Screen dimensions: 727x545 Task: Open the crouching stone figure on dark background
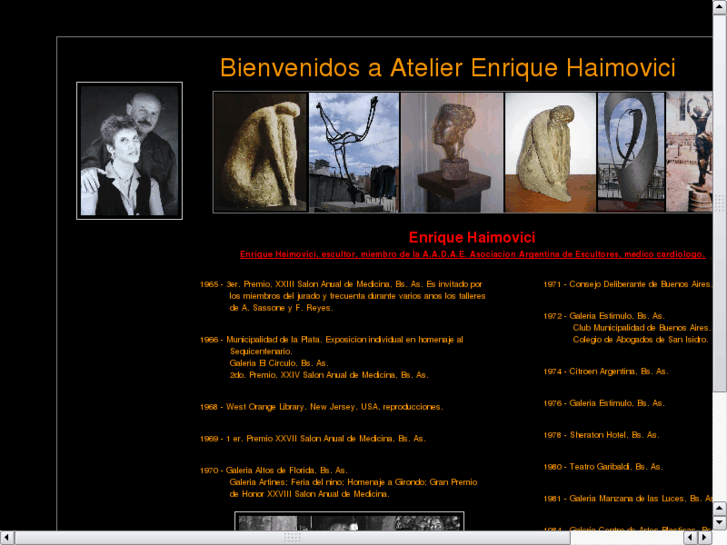(260, 152)
